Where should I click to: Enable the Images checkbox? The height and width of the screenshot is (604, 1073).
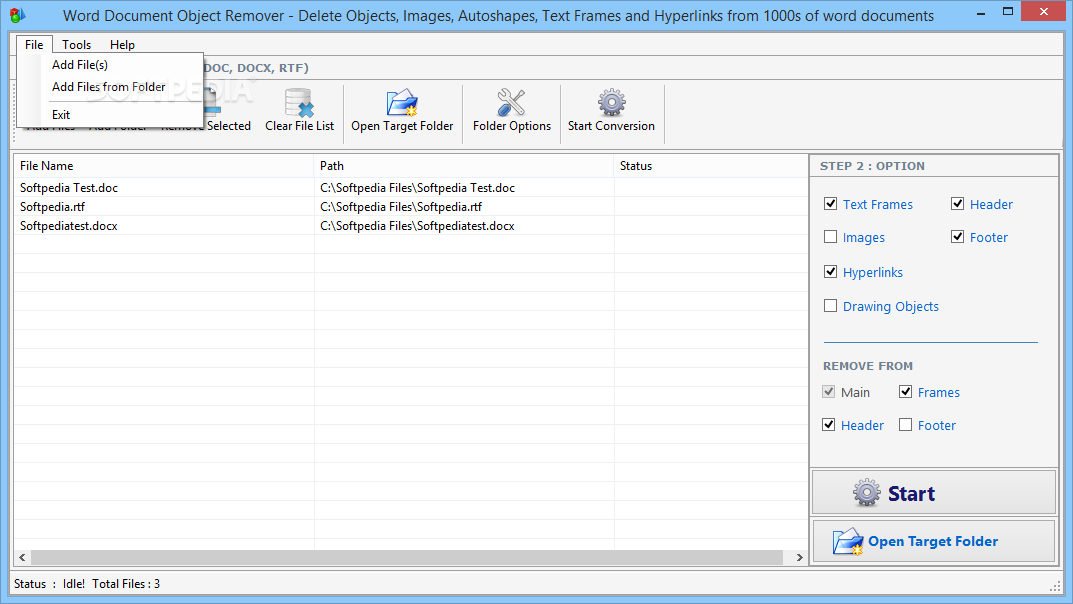click(830, 237)
